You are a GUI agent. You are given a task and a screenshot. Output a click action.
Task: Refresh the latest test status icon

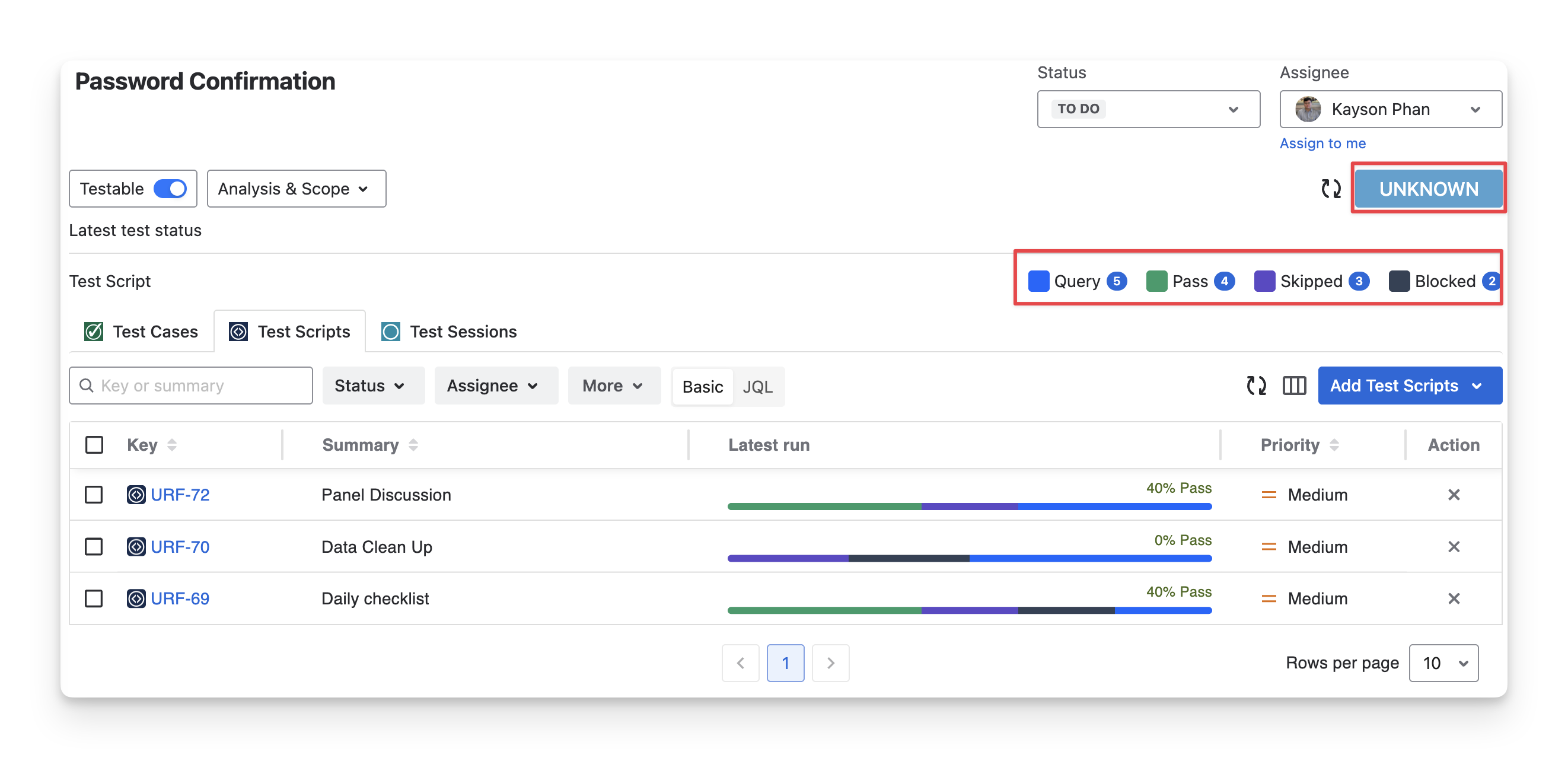pos(1331,189)
